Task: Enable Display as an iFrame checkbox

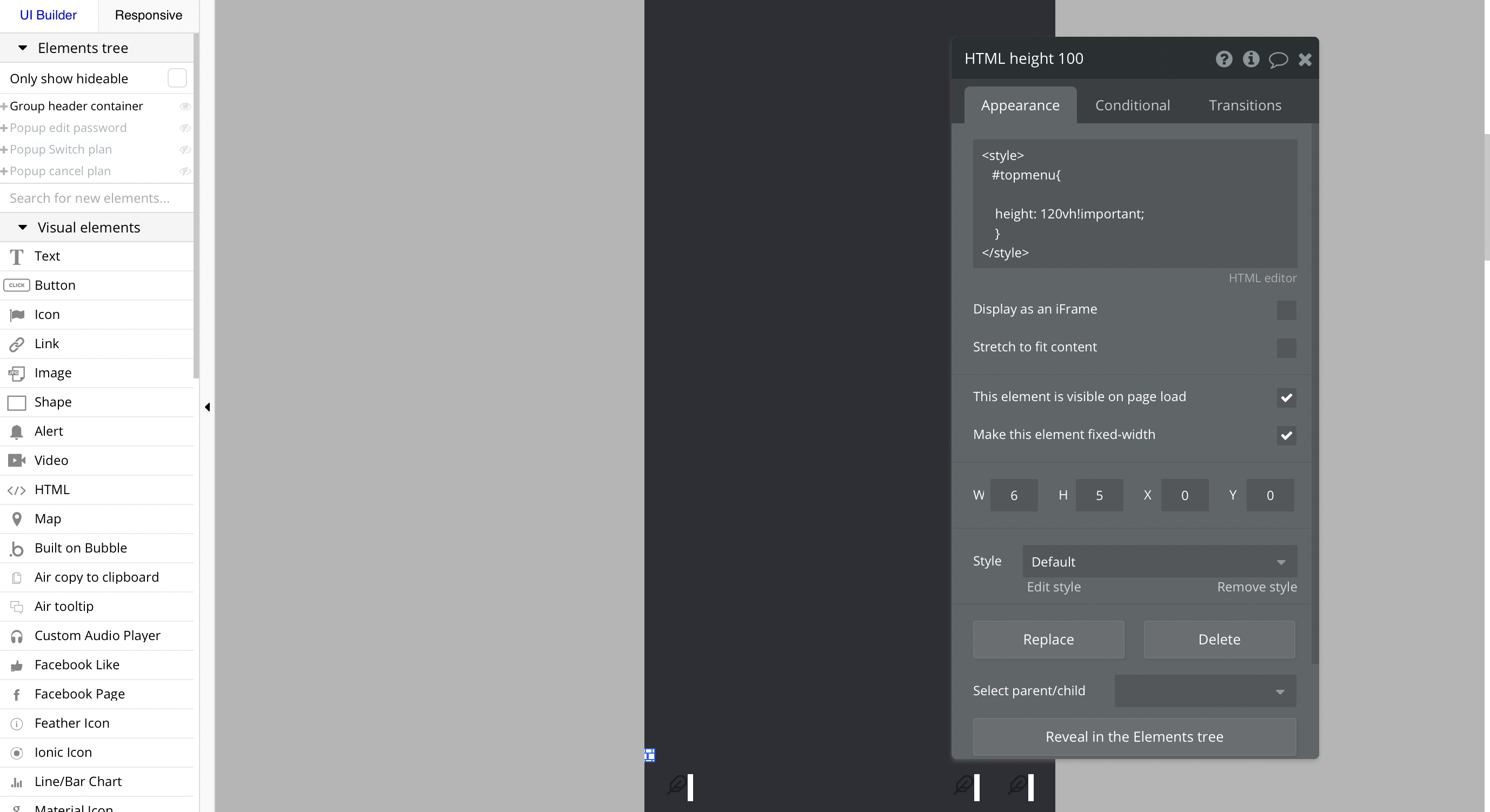Action: pos(1286,310)
